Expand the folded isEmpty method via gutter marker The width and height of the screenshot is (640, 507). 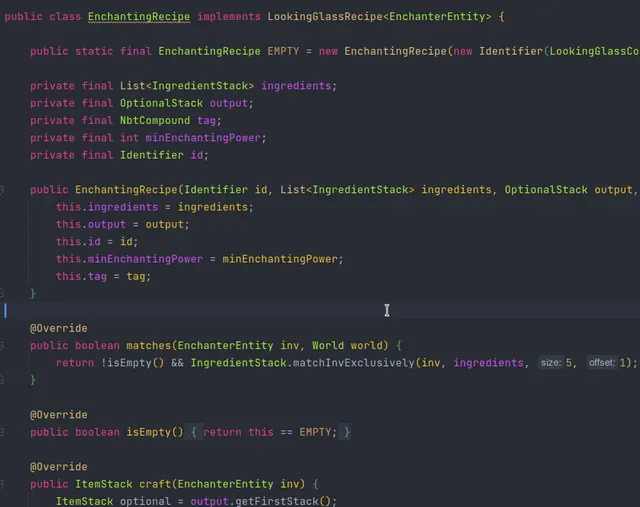2,433
